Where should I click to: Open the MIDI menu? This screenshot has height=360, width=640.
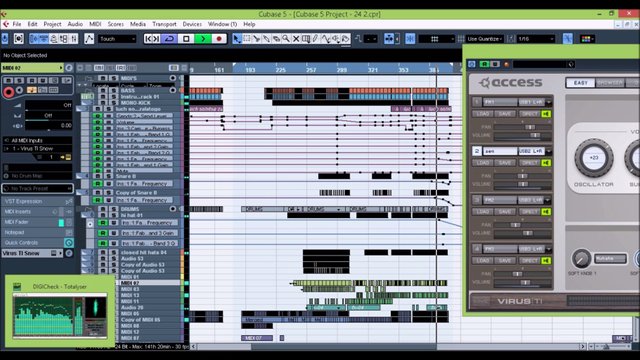95,24
